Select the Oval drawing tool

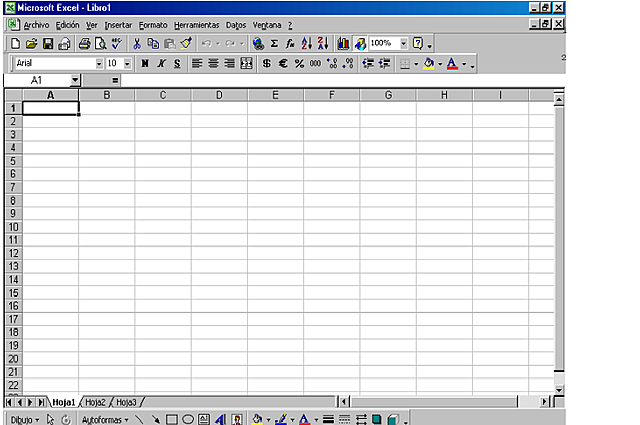coord(188,419)
